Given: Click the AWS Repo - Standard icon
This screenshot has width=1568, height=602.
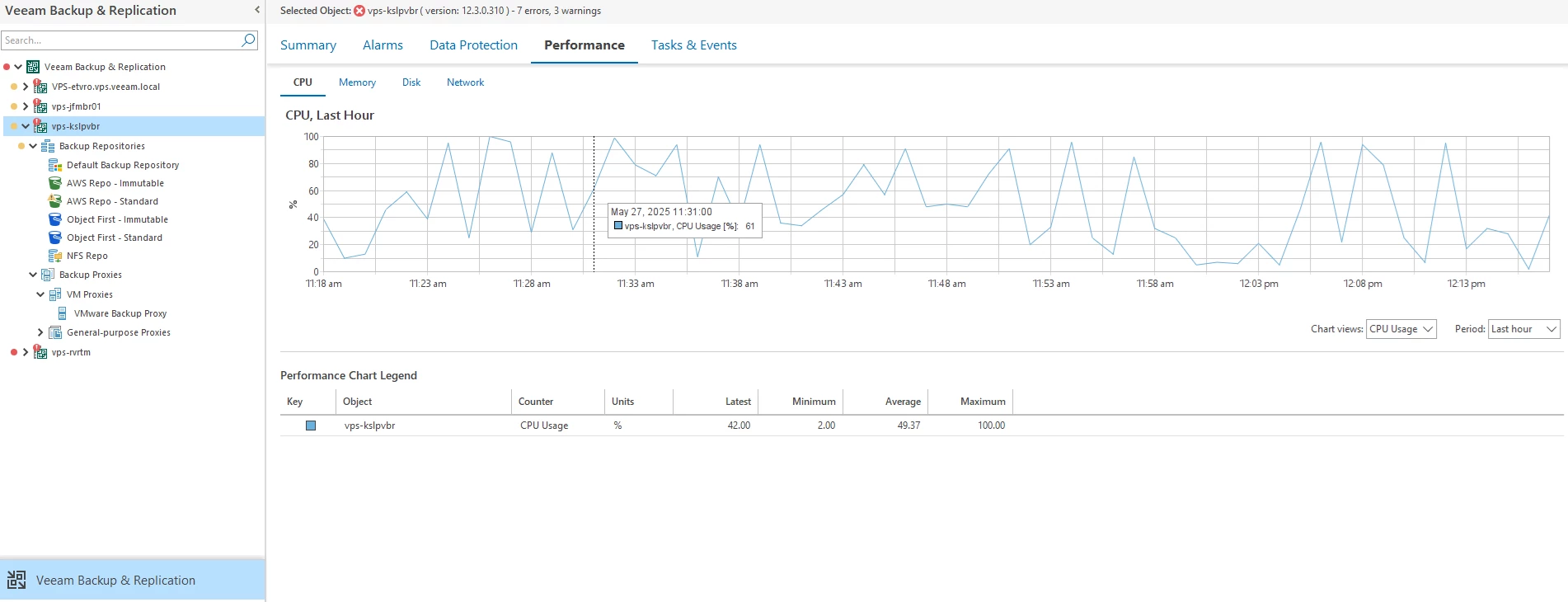Looking at the screenshot, I should pyautogui.click(x=55, y=201).
